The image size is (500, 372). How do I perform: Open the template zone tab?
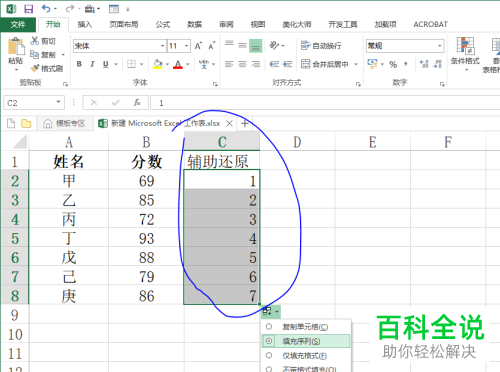[x=64, y=124]
